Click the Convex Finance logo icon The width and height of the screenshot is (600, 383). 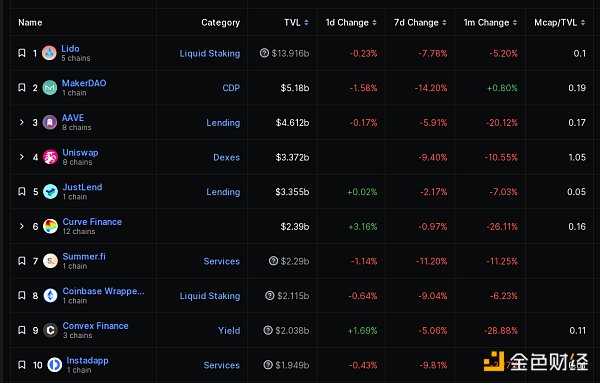point(50,330)
